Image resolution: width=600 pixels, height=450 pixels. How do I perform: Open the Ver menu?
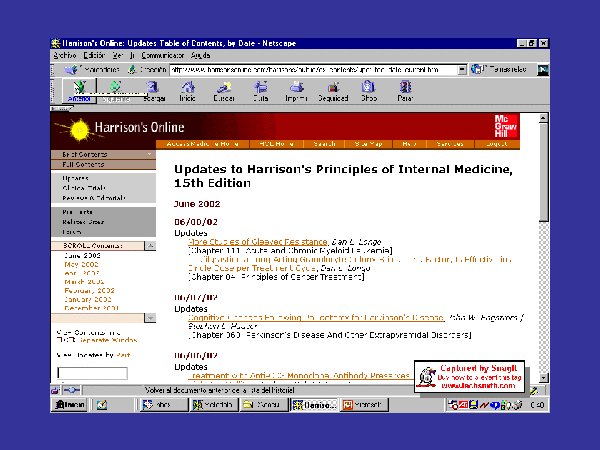(118, 55)
